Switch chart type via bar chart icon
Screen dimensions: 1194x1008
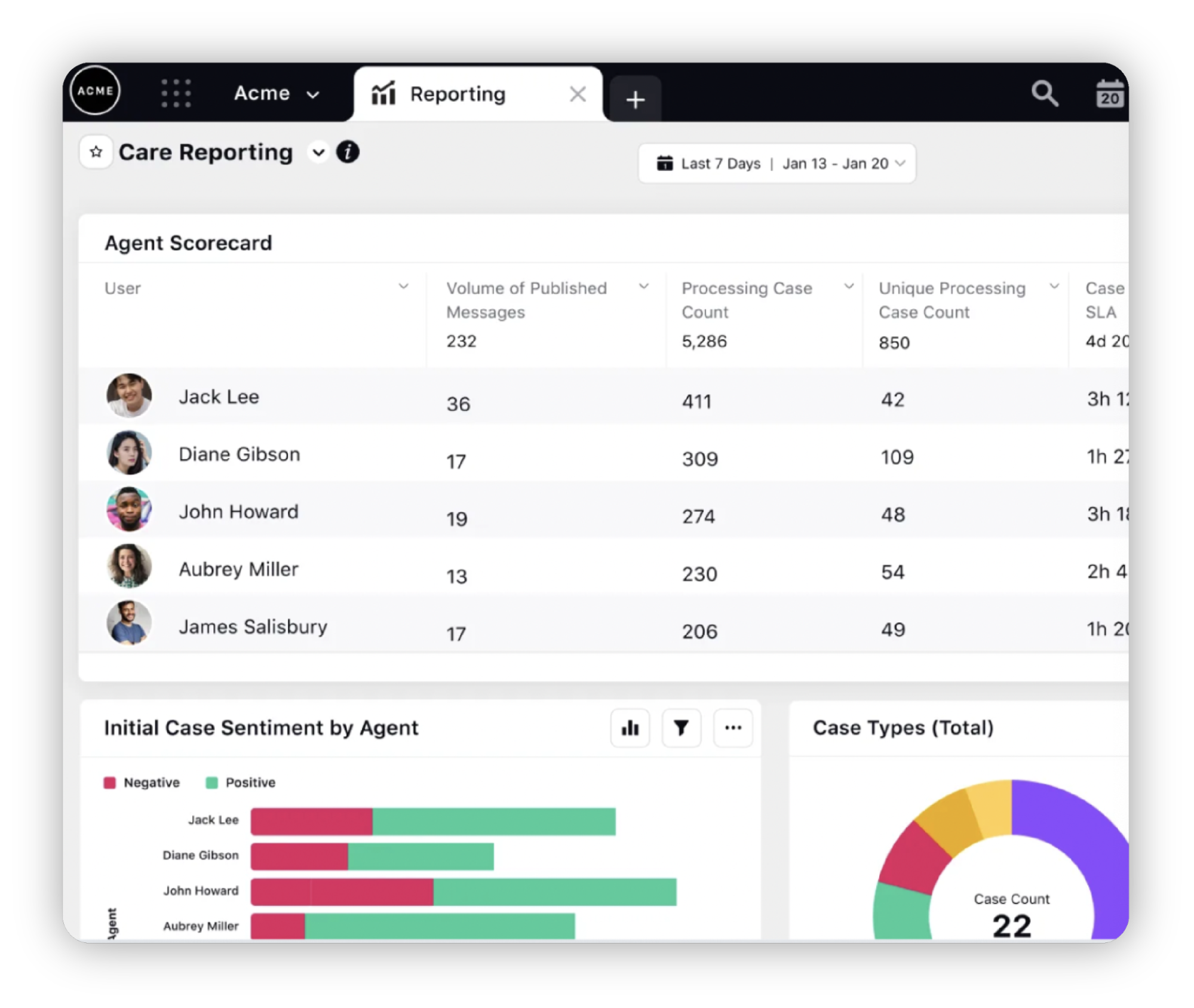tap(630, 727)
